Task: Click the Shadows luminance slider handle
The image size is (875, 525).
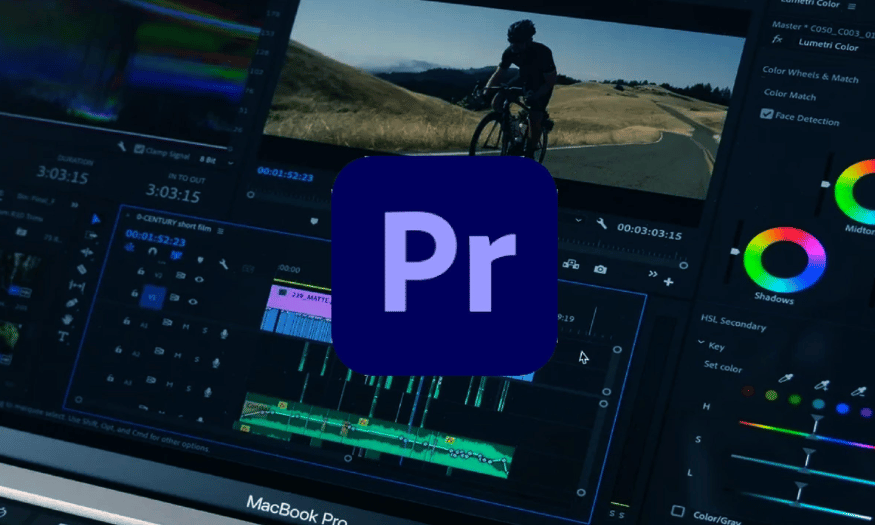Action: [x=735, y=252]
